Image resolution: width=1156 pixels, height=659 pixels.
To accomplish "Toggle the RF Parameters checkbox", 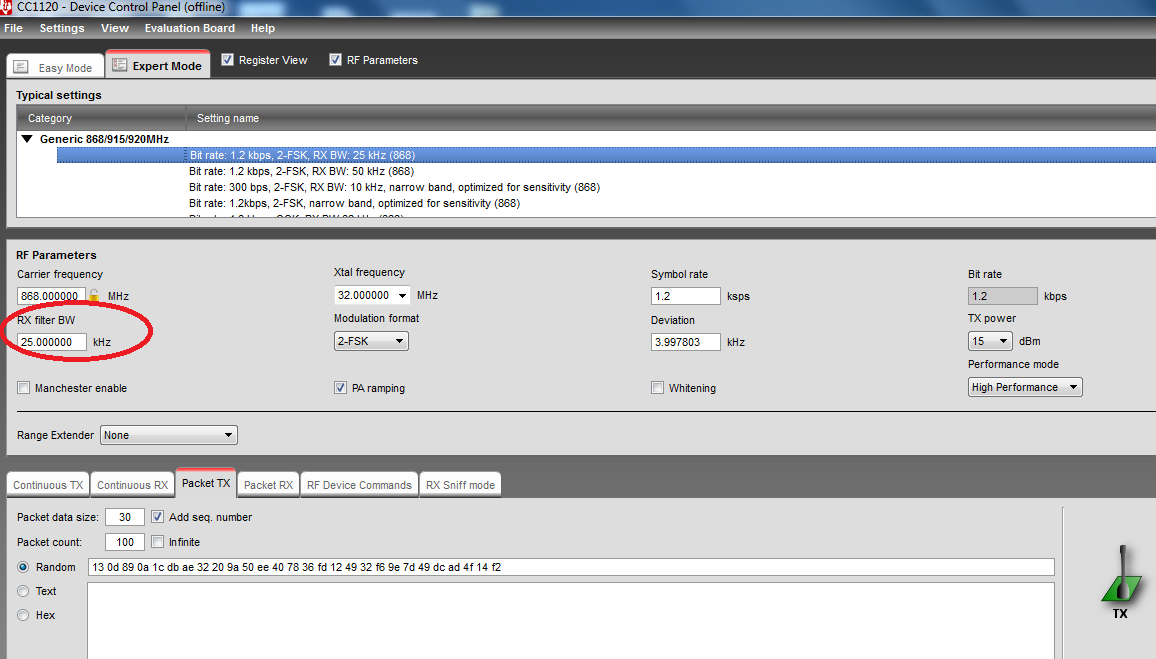I will (x=335, y=60).
